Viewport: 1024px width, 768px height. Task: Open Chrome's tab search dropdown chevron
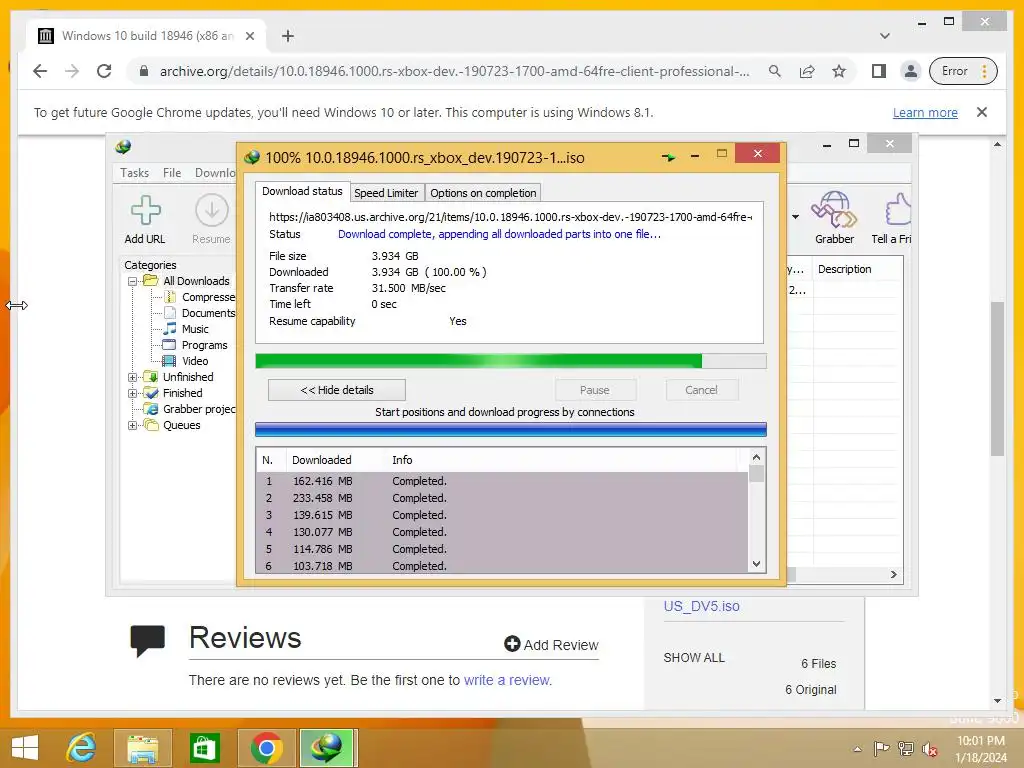tap(884, 36)
